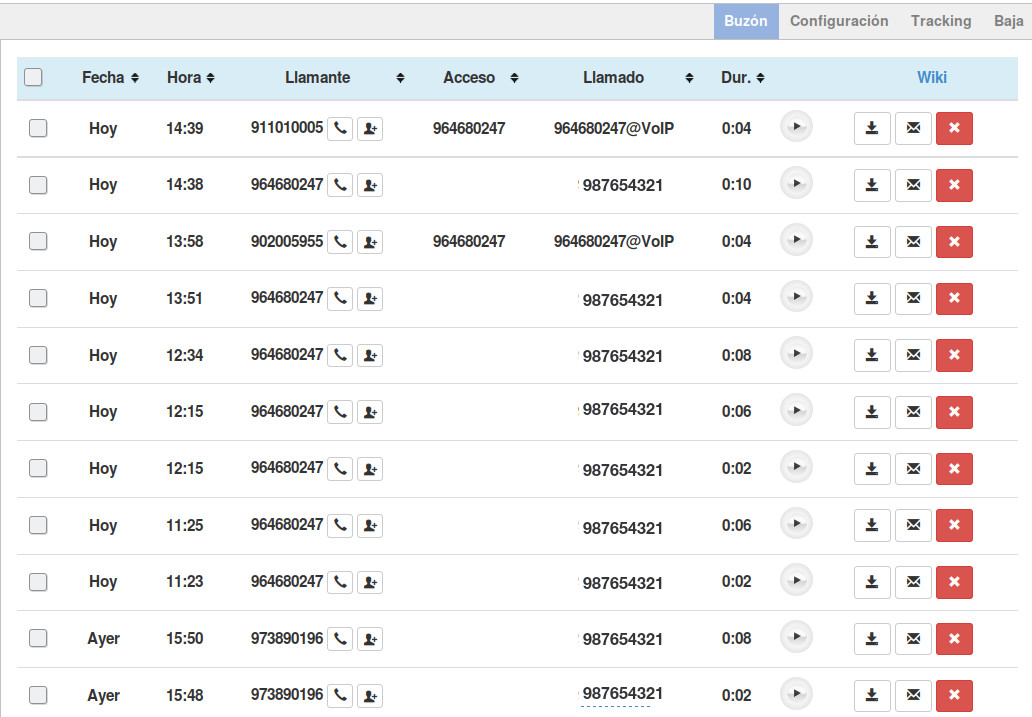Sort calls by Dur. column
The image size is (1032, 717).
pos(742,78)
